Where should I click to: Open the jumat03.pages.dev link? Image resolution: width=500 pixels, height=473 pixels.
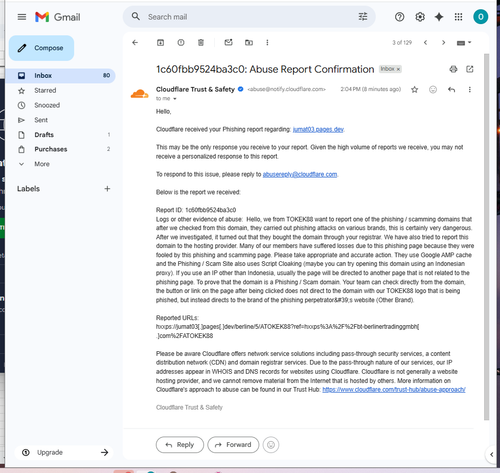(318, 129)
